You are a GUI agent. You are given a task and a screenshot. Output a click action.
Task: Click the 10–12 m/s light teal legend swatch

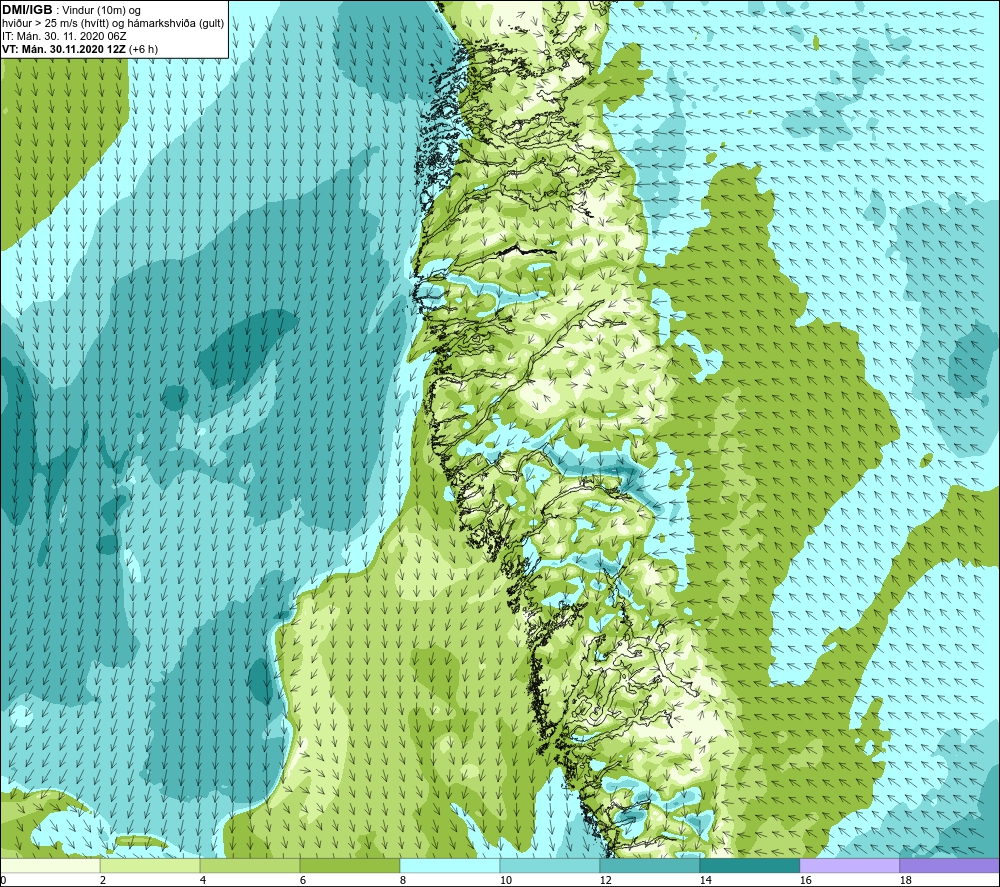[x=550, y=865]
